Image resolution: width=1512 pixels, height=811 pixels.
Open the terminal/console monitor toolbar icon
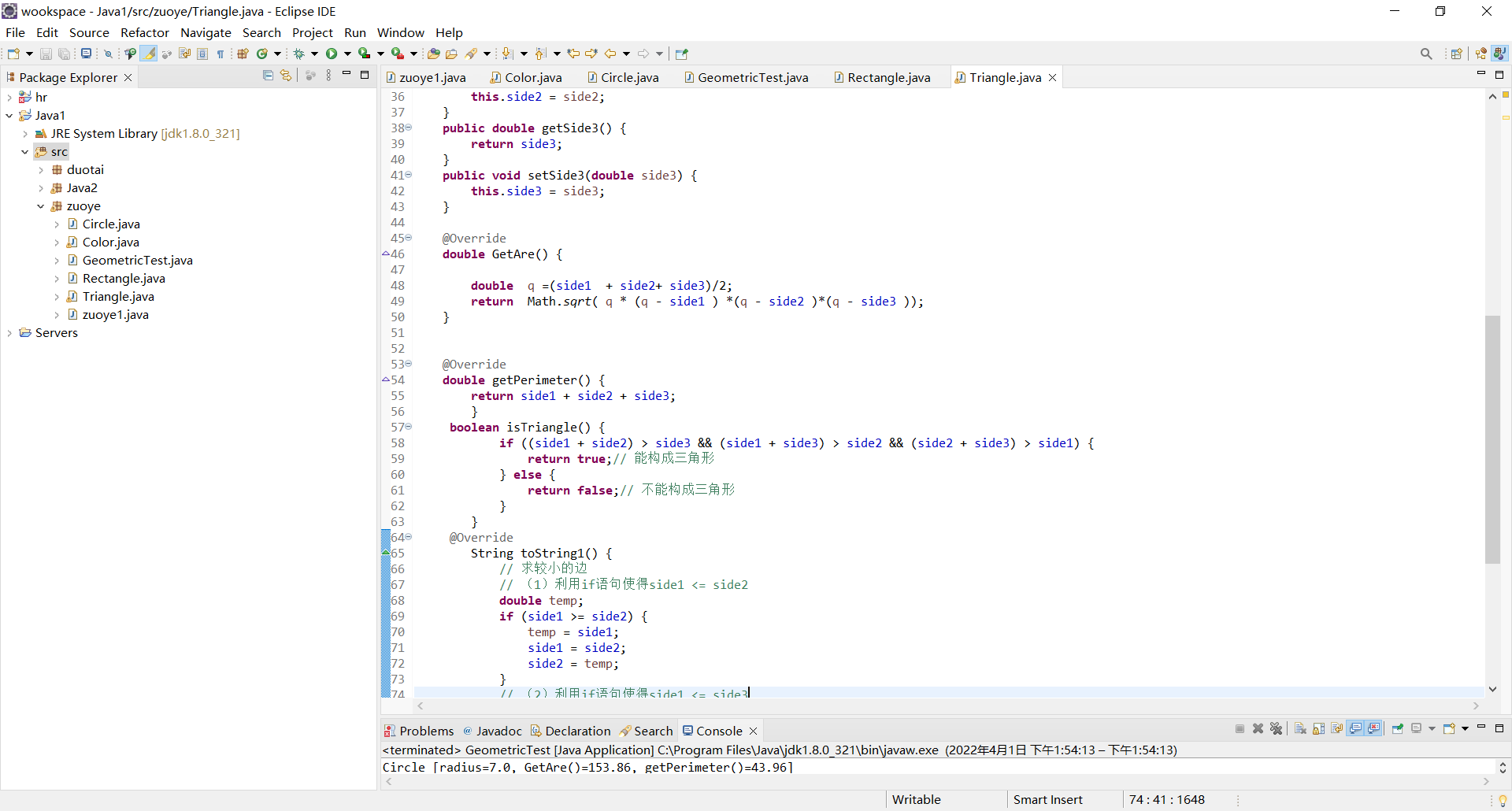click(x=86, y=54)
